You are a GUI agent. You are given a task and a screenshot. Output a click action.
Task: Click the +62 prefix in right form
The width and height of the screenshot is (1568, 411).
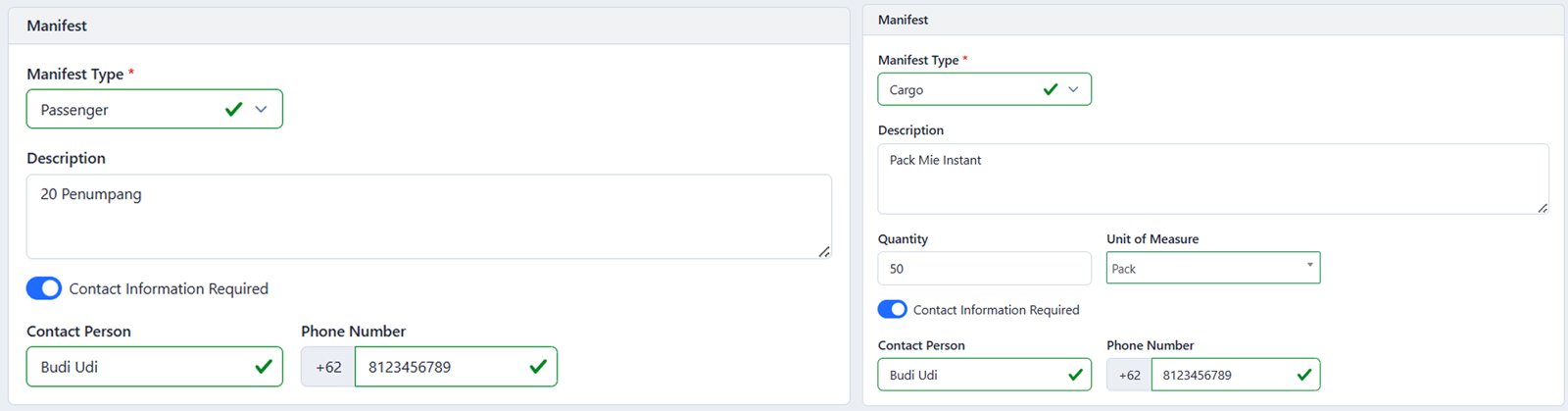click(1129, 375)
